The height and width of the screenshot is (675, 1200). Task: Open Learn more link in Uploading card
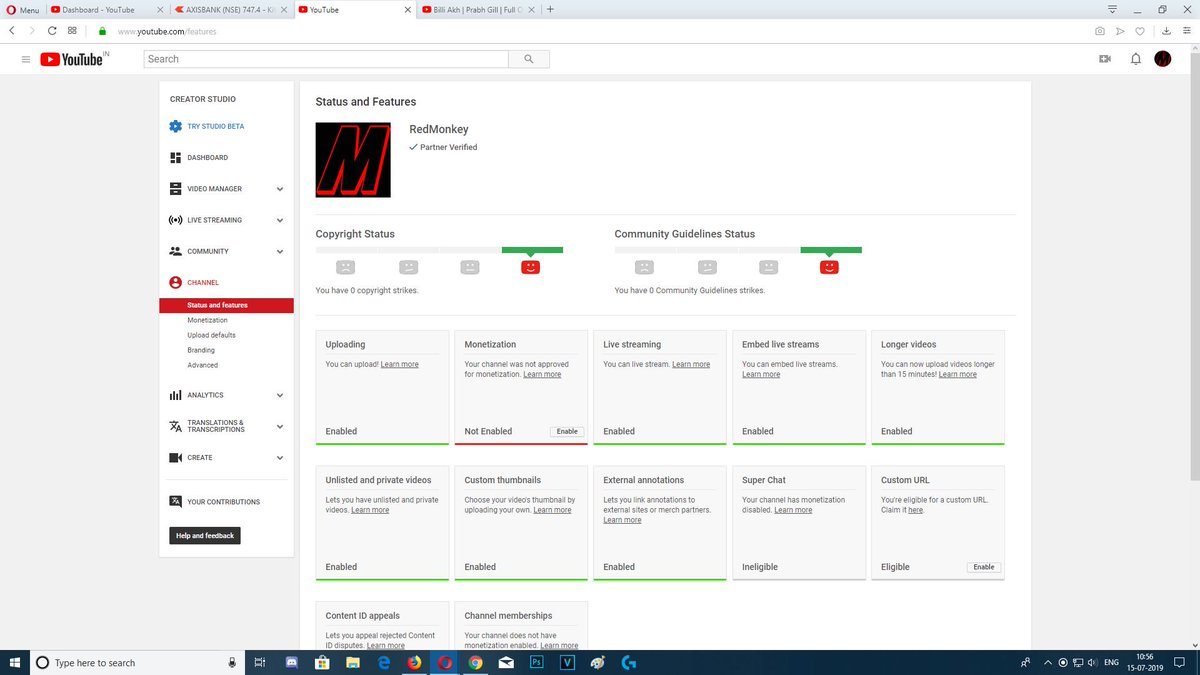[x=399, y=364]
